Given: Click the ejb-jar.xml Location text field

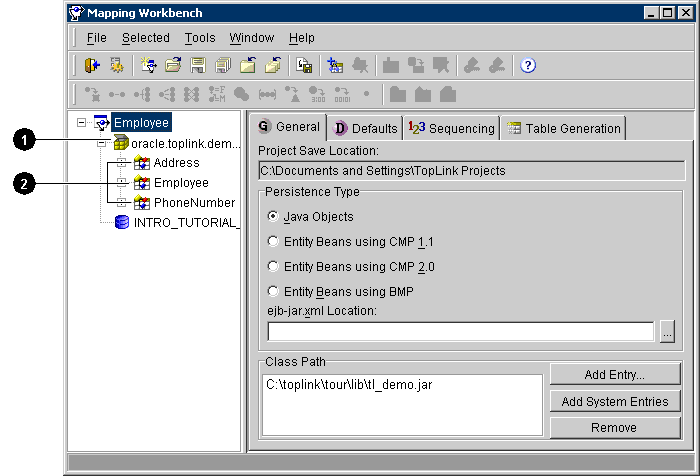Looking at the screenshot, I should (x=461, y=332).
